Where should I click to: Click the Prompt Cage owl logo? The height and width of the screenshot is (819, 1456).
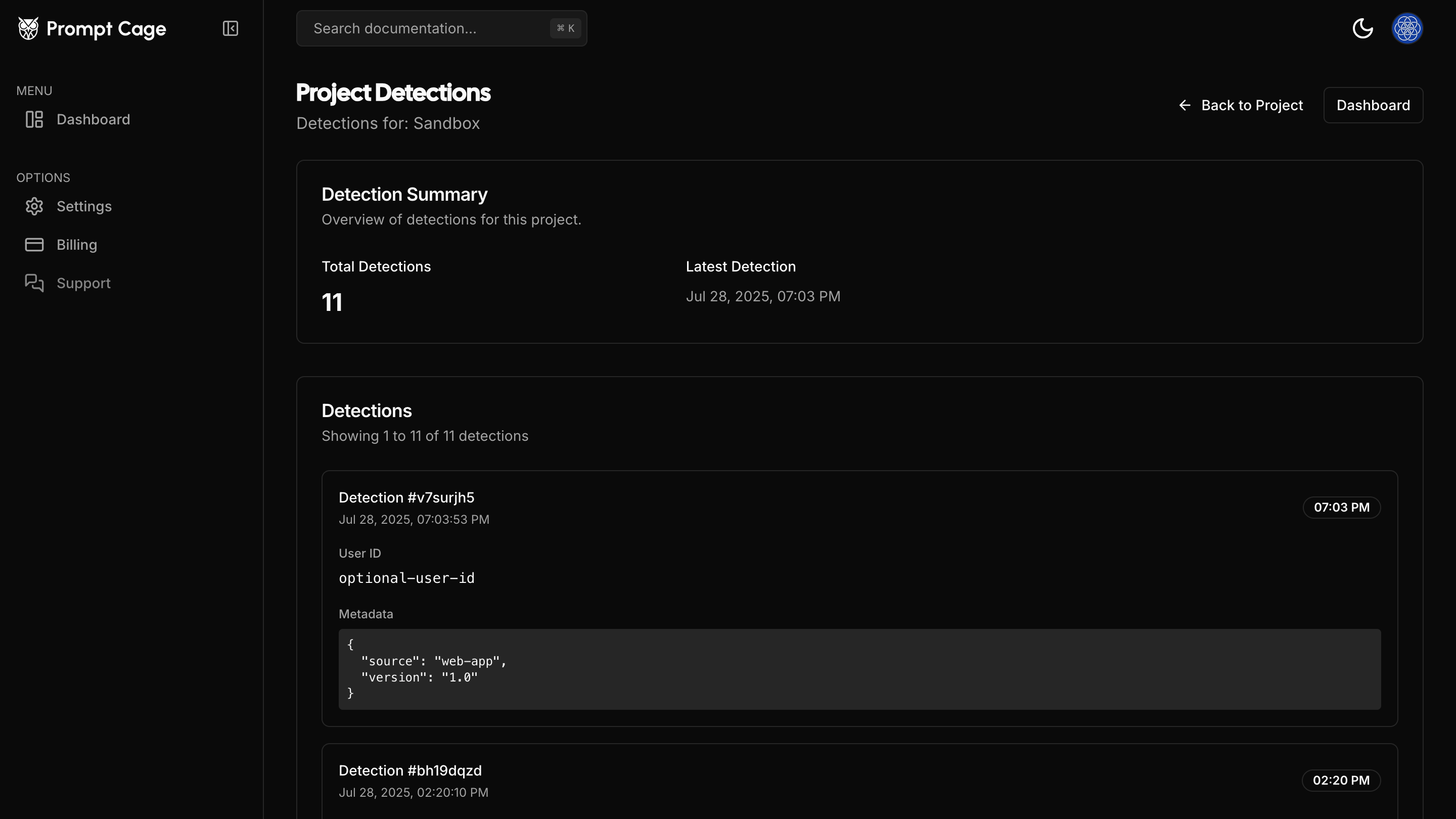(28, 28)
